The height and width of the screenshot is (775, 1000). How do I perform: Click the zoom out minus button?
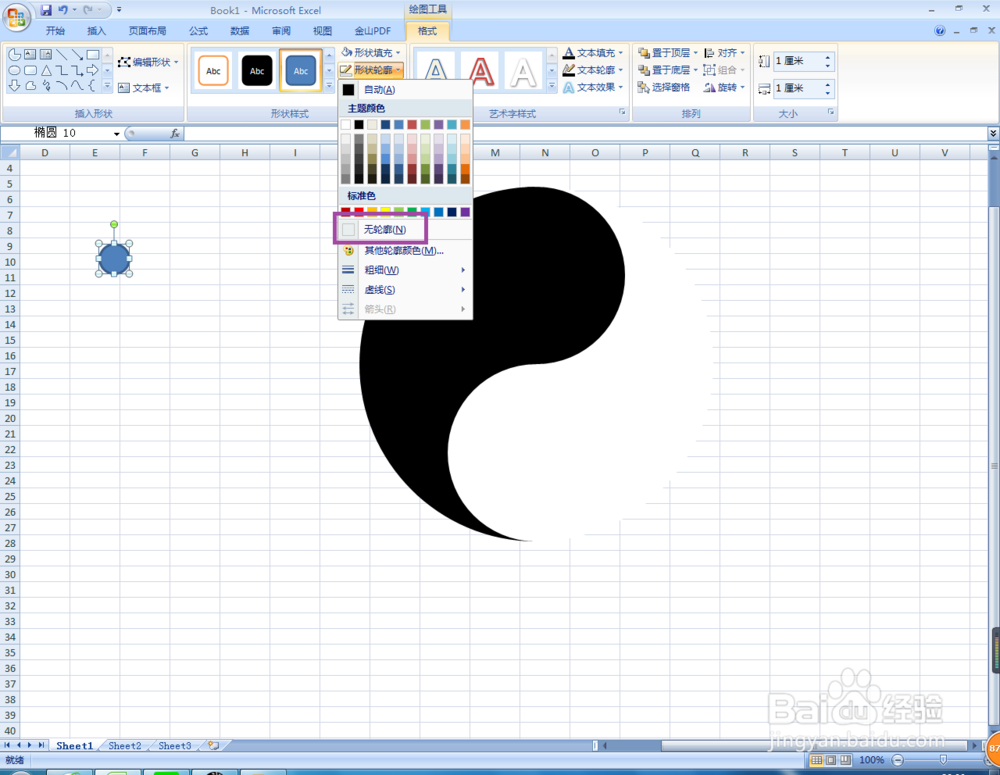[897, 760]
